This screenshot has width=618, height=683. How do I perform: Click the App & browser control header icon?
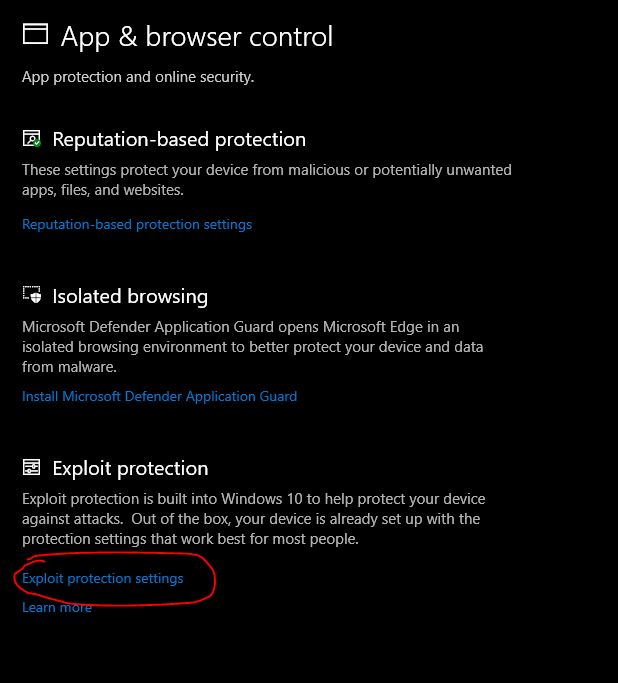click(x=35, y=36)
